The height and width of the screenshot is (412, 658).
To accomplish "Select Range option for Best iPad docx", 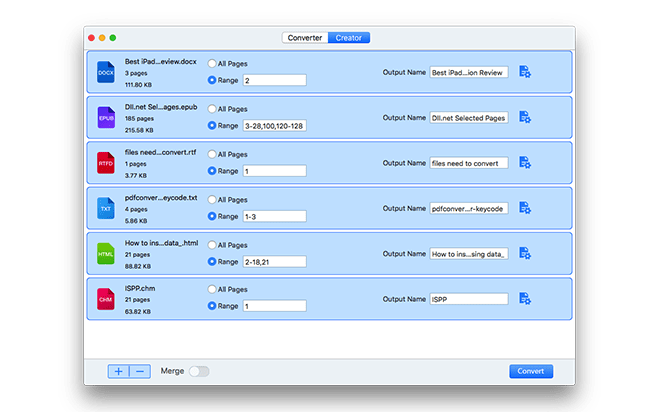I will pos(212,80).
